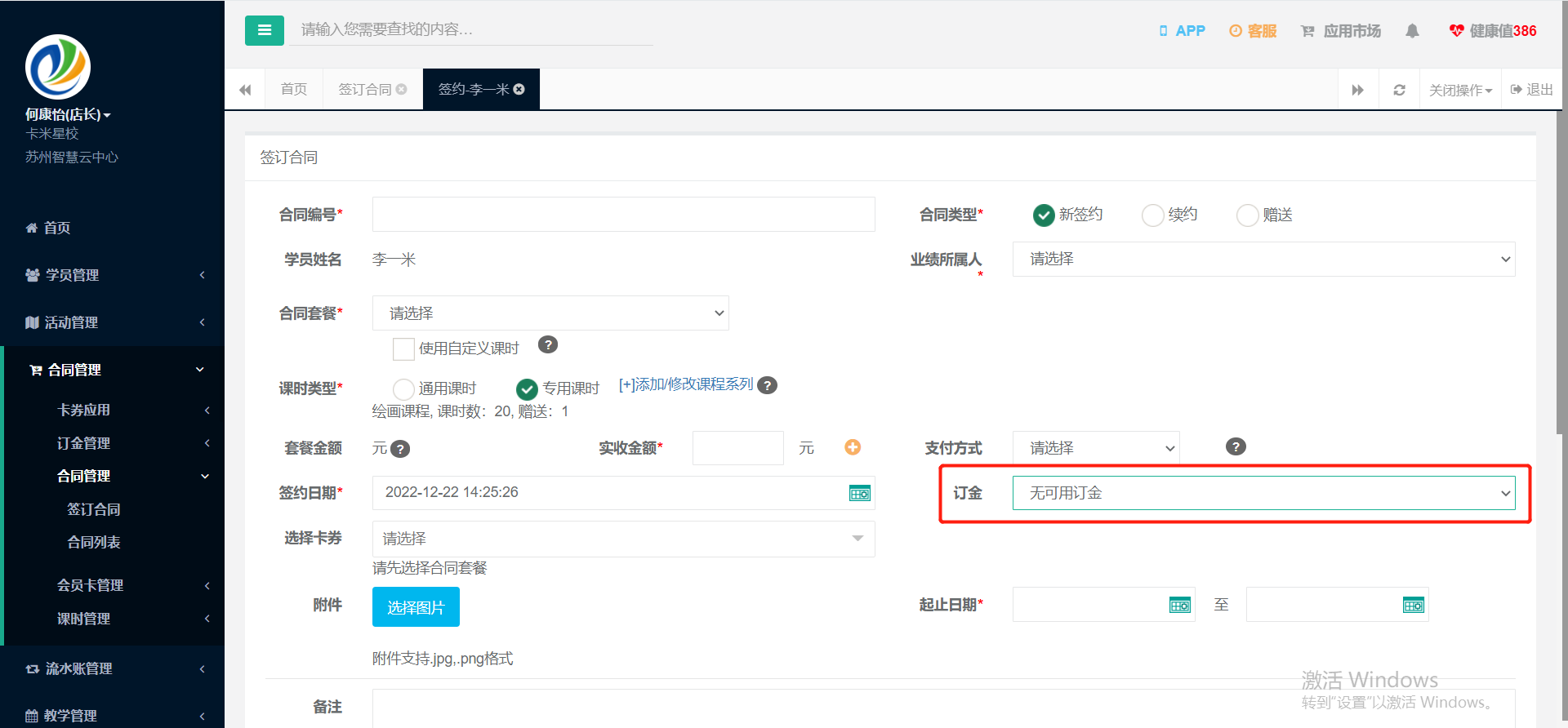Focus the 实收金额 input field
The height and width of the screenshot is (728, 1568).
tap(738, 448)
